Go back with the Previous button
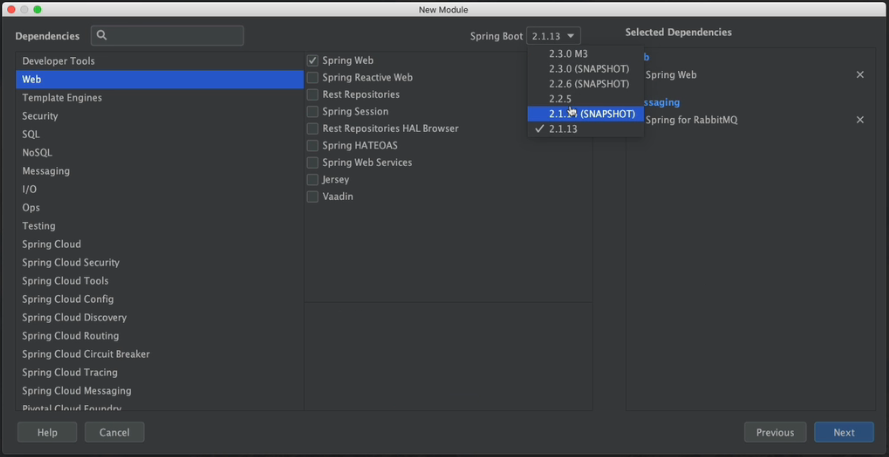Screen dimensions: 889x457 tap(775, 432)
